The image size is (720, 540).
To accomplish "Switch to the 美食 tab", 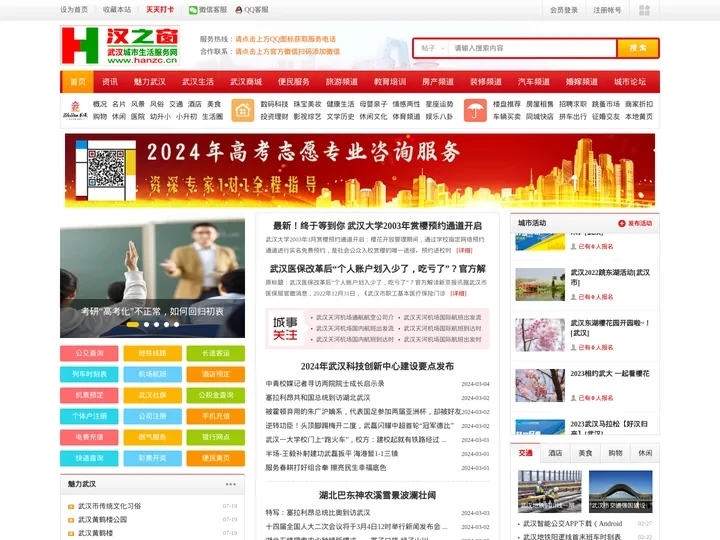I will click(x=585, y=453).
